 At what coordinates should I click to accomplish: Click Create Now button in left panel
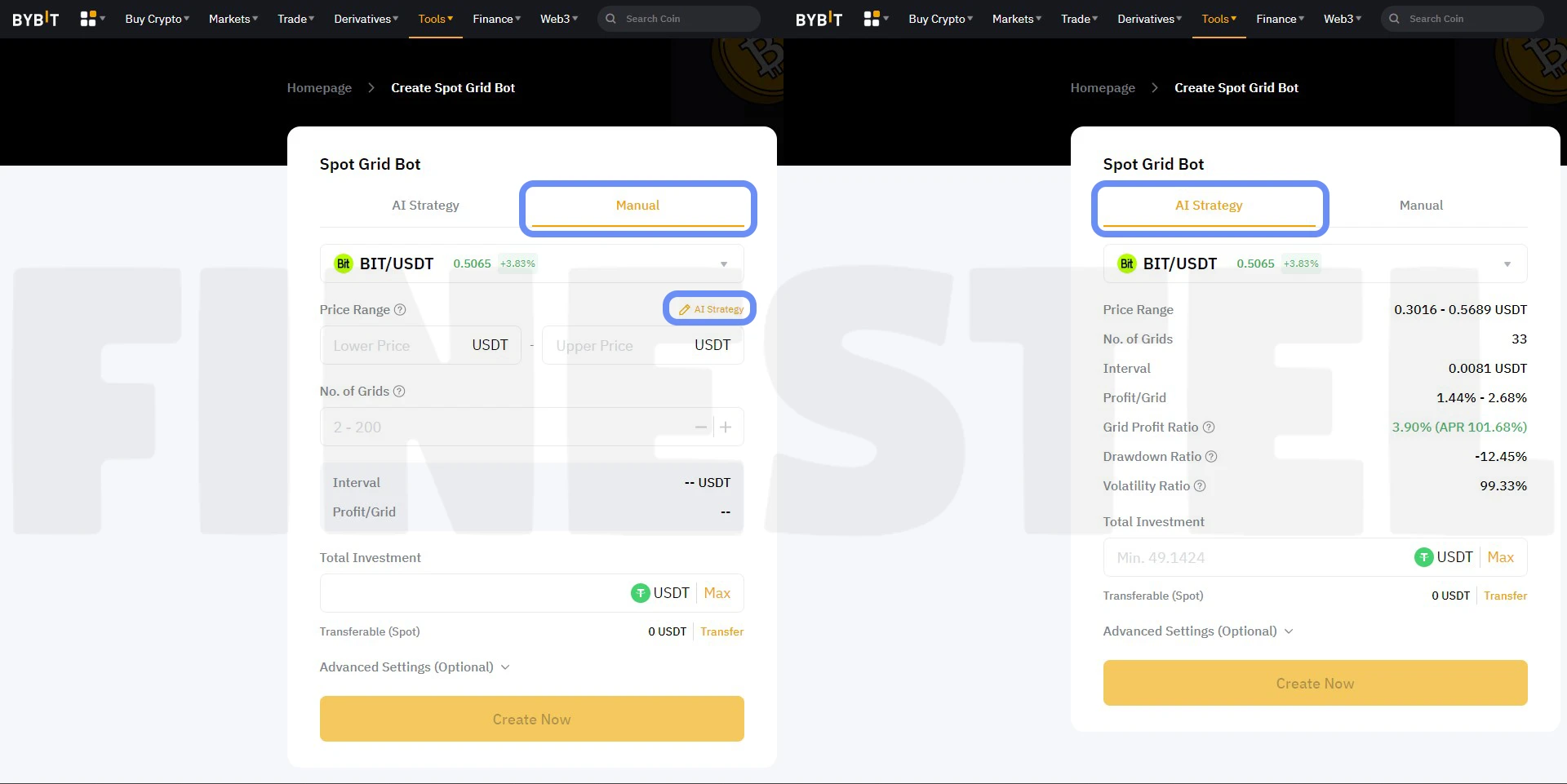point(531,719)
